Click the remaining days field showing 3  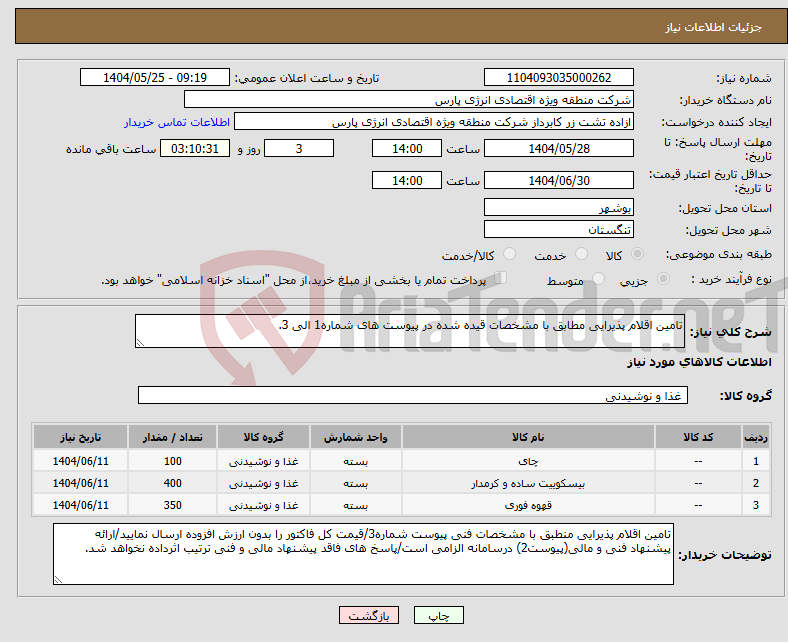299,149
